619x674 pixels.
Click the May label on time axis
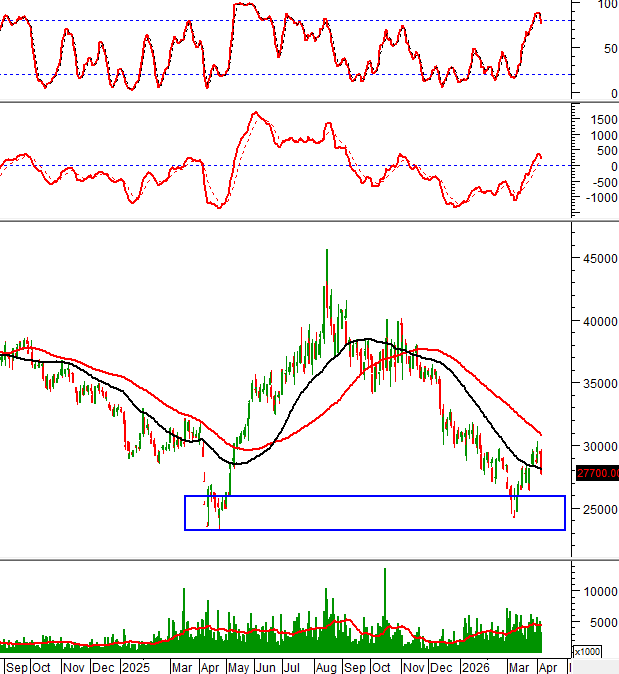[x=238, y=666]
